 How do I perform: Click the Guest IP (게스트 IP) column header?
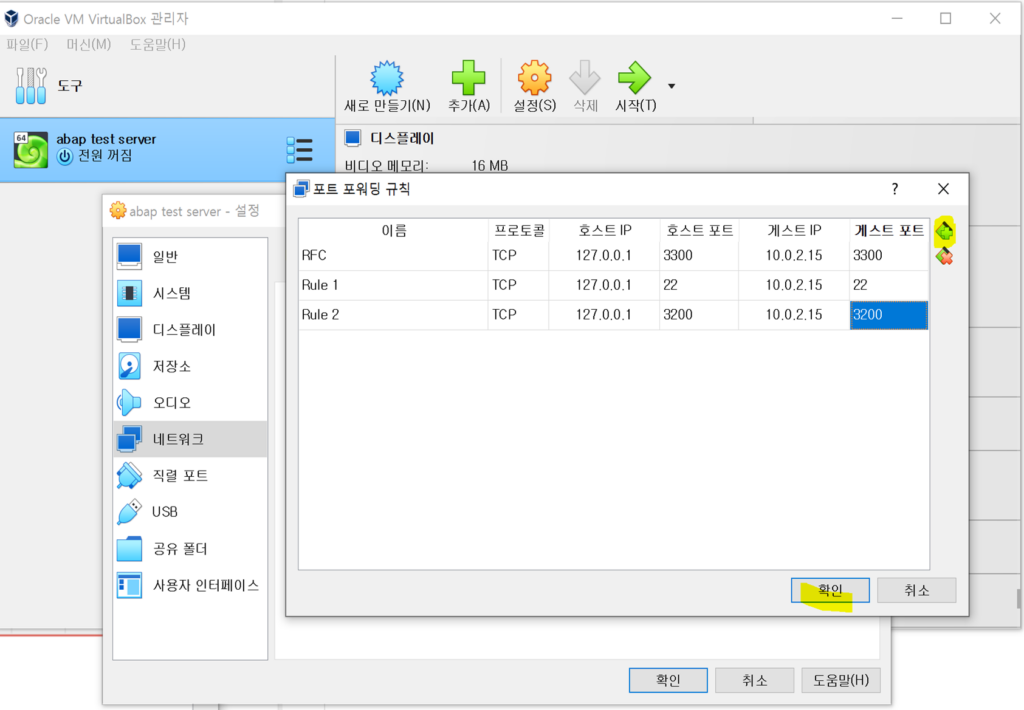794,230
